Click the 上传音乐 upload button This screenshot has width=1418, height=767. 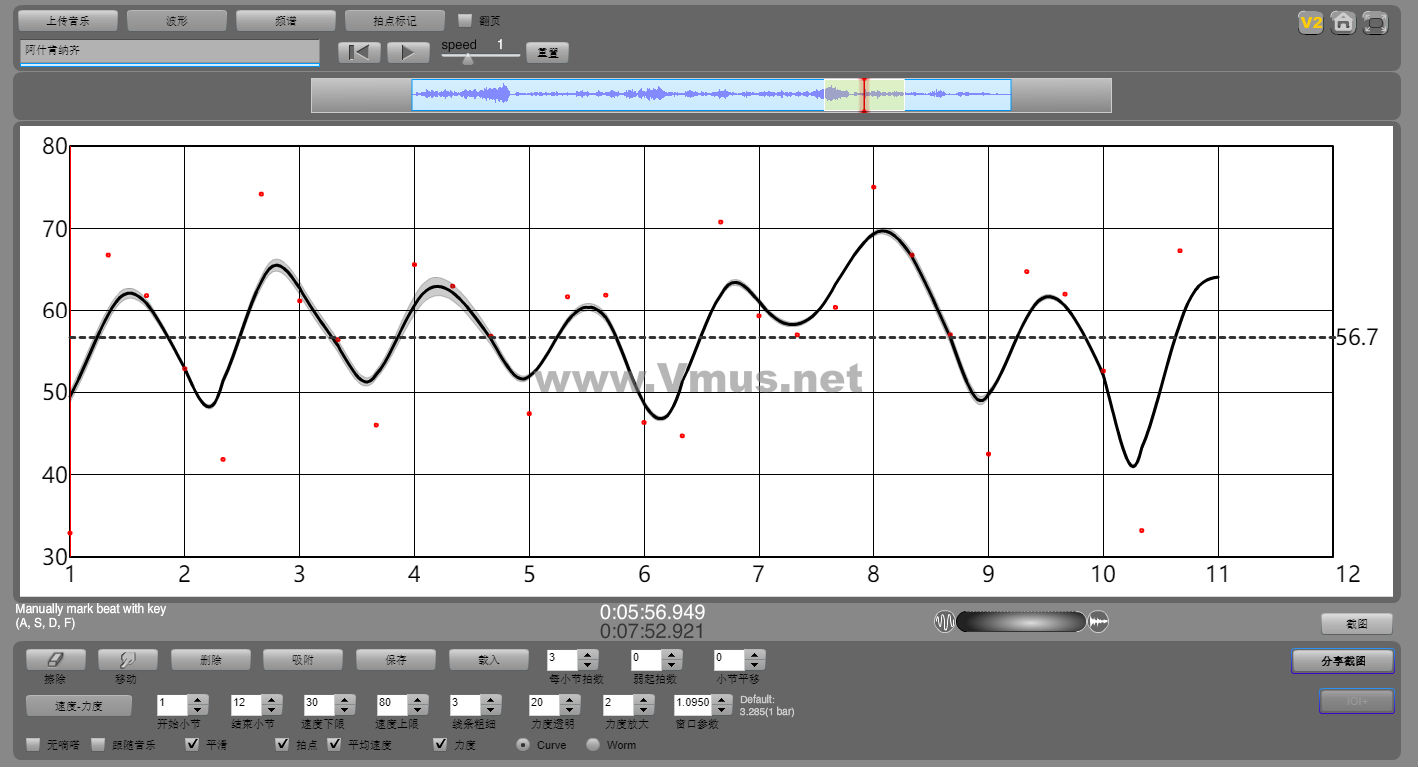(68, 21)
